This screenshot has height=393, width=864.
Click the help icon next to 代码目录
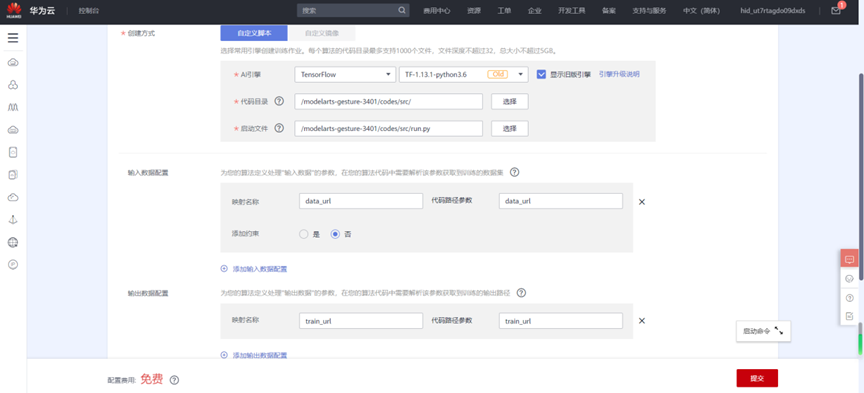click(279, 101)
